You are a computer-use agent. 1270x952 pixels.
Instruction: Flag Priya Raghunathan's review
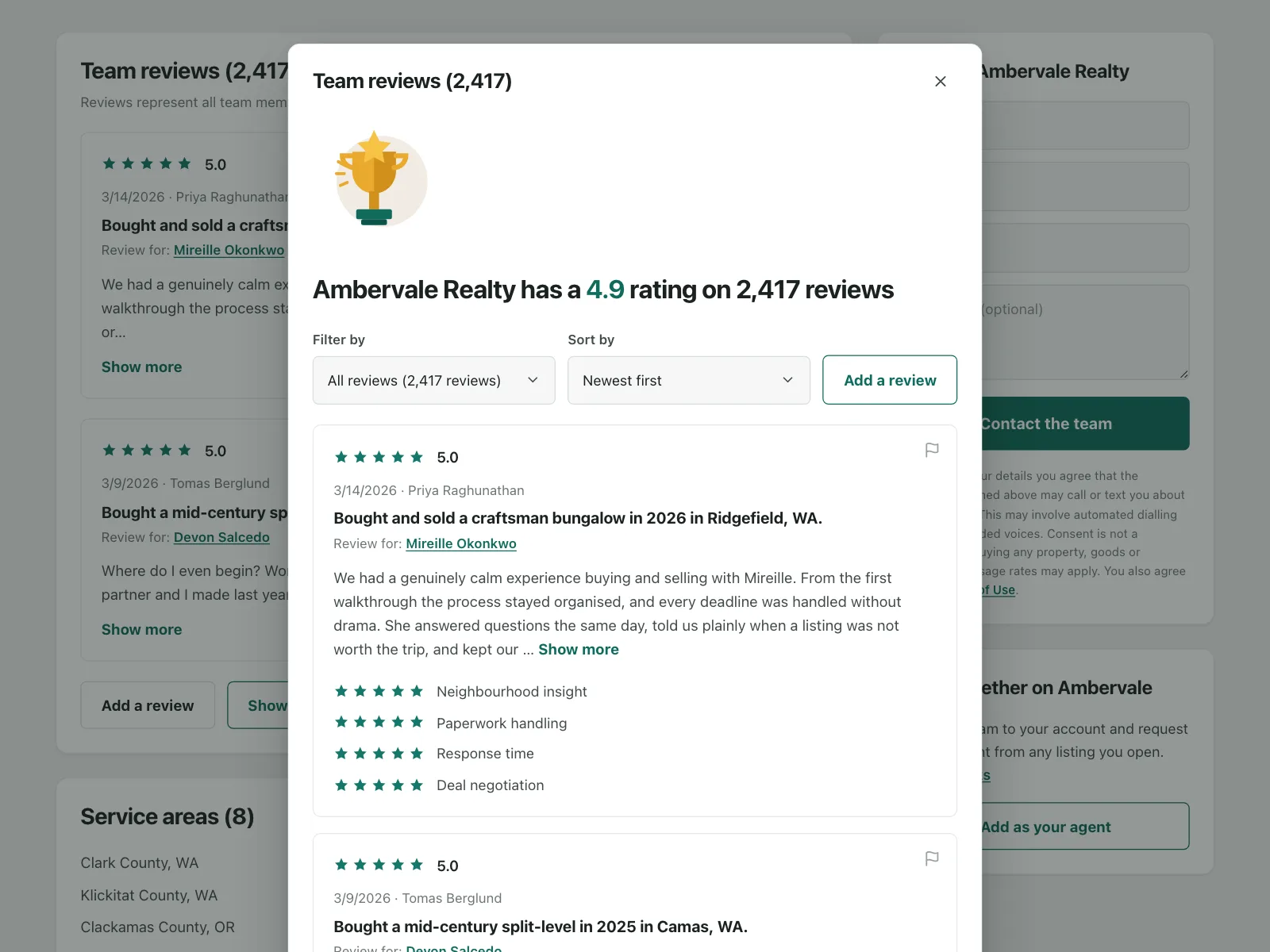[x=932, y=450]
